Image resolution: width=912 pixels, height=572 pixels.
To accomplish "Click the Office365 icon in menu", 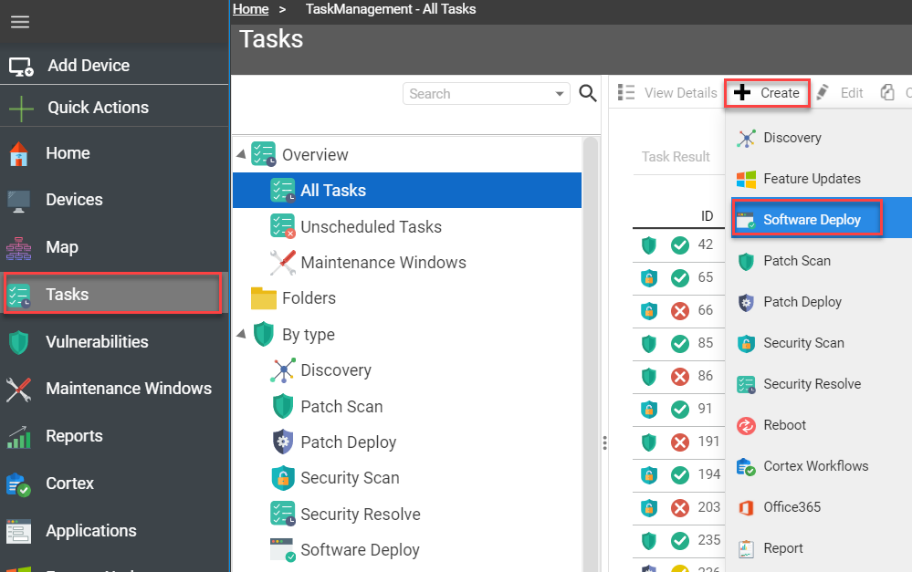I will tap(746, 507).
